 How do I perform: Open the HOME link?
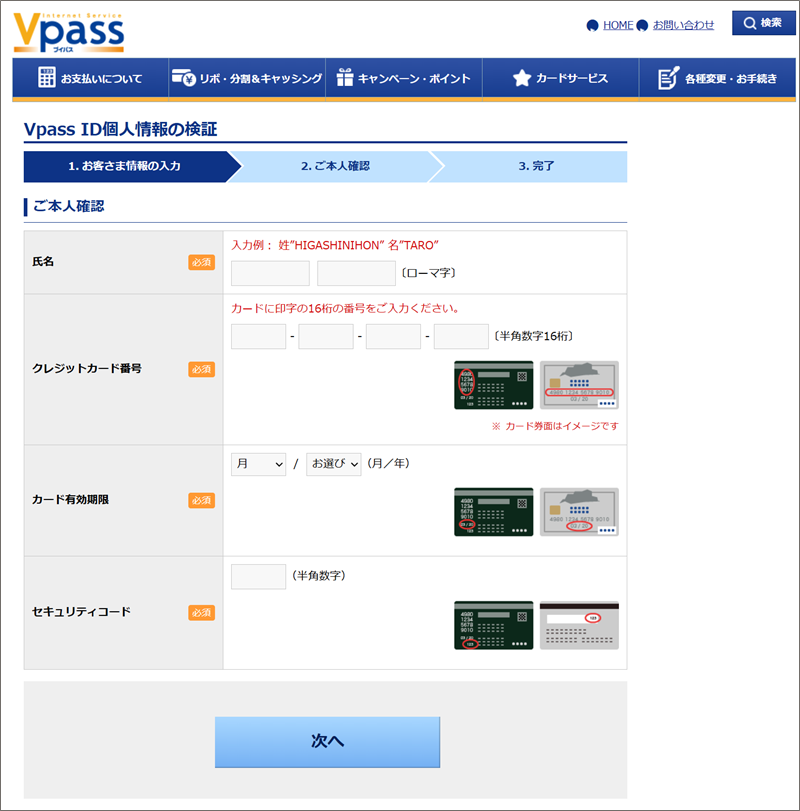tap(618, 25)
